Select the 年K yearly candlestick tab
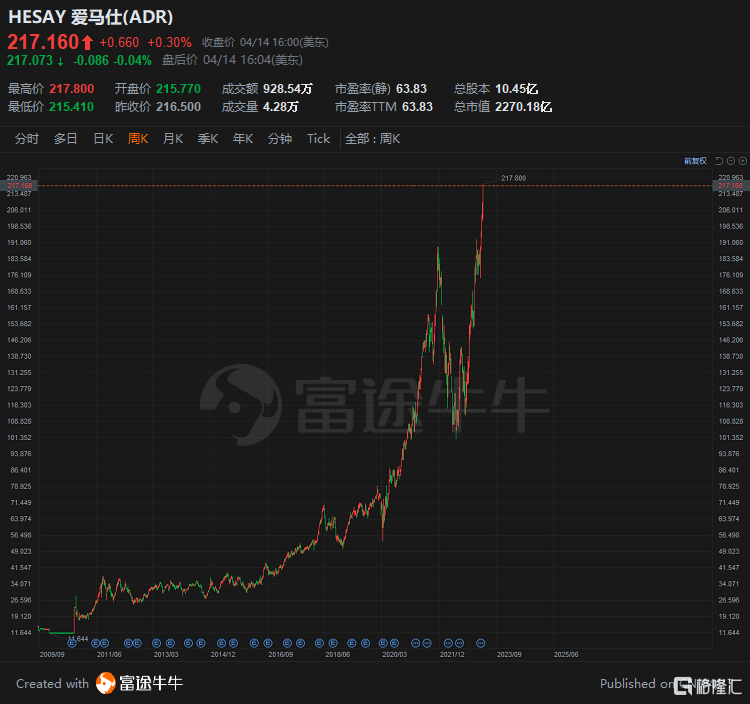The height and width of the screenshot is (704, 750). pyautogui.click(x=243, y=139)
